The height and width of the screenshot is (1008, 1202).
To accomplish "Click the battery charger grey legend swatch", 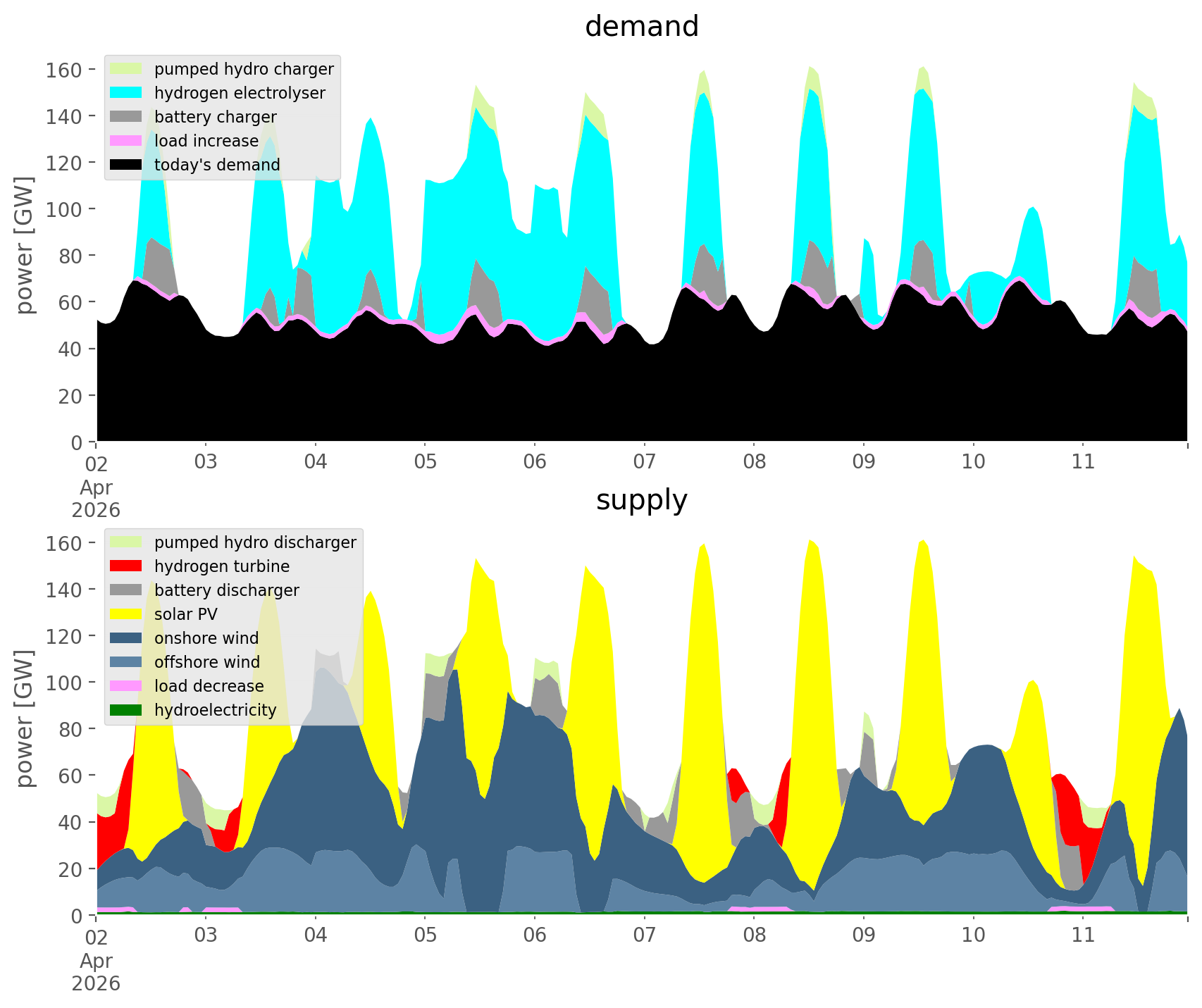I will tap(126, 117).
